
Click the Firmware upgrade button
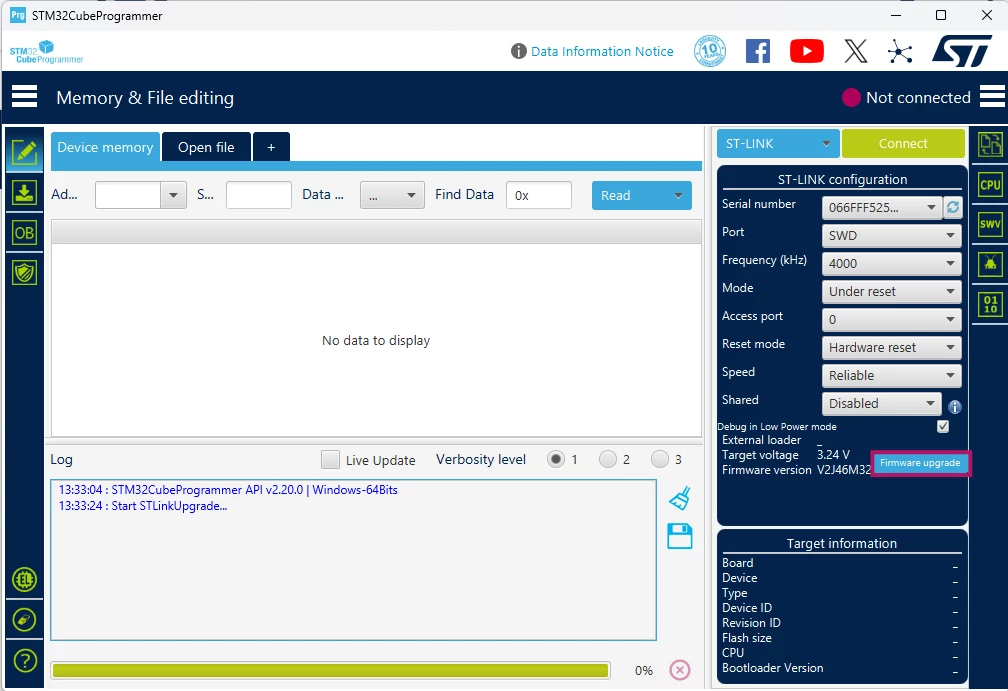point(920,463)
